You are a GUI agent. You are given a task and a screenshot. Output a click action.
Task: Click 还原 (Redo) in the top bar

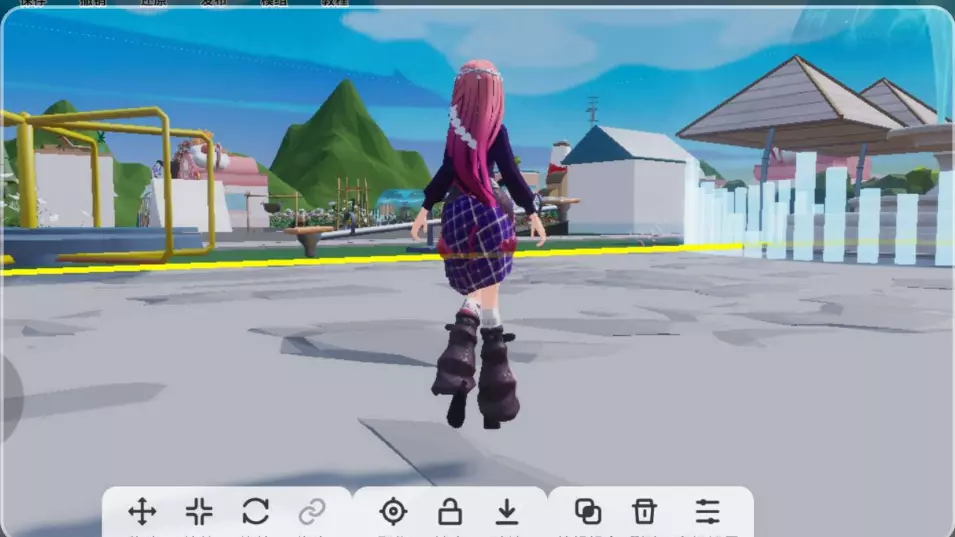153,3
